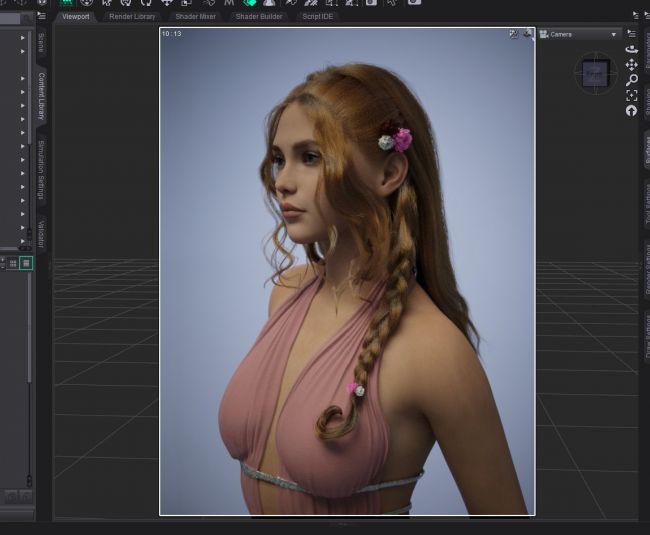
Task: Toggle the highlighted green content view button
Action: [26, 263]
